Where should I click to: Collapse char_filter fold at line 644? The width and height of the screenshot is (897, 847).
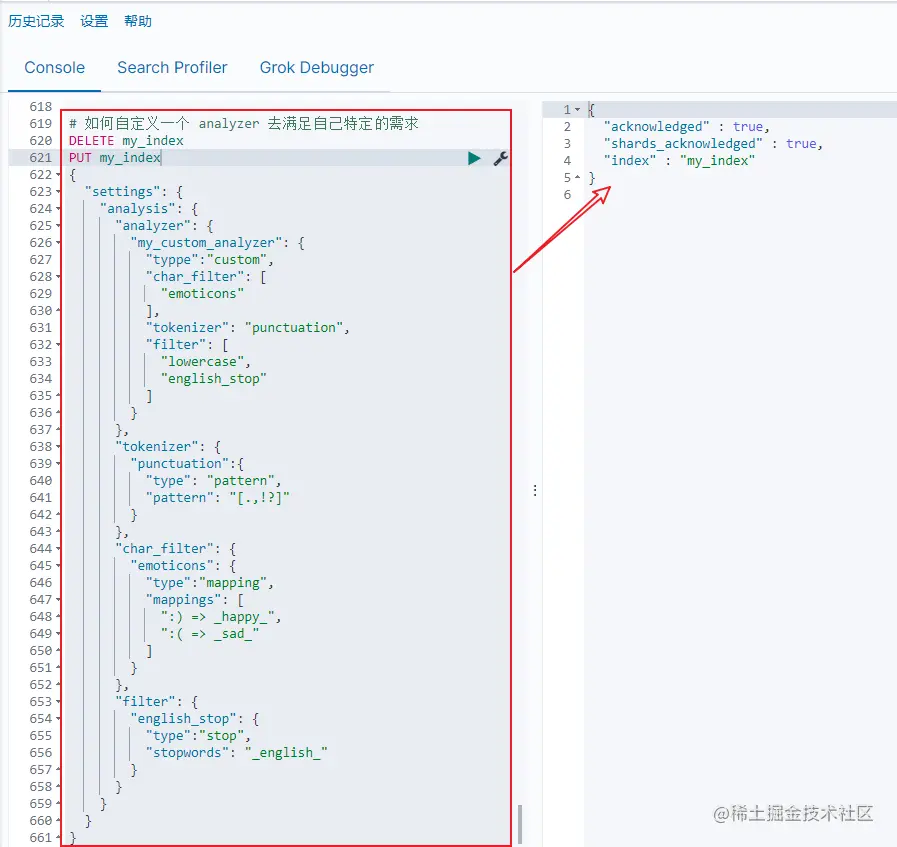[58, 549]
